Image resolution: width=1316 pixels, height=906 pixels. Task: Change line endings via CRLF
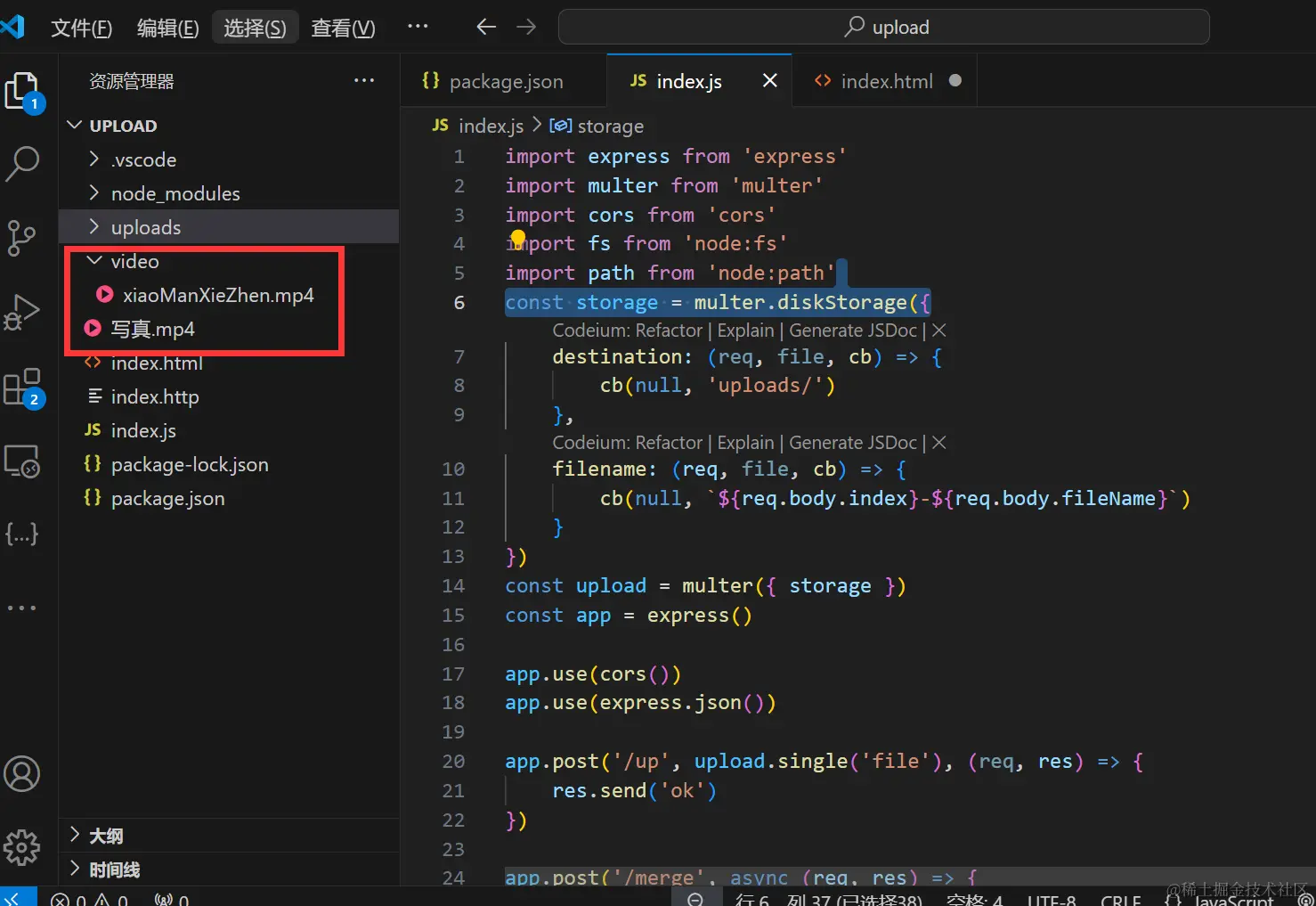[x=1120, y=899]
